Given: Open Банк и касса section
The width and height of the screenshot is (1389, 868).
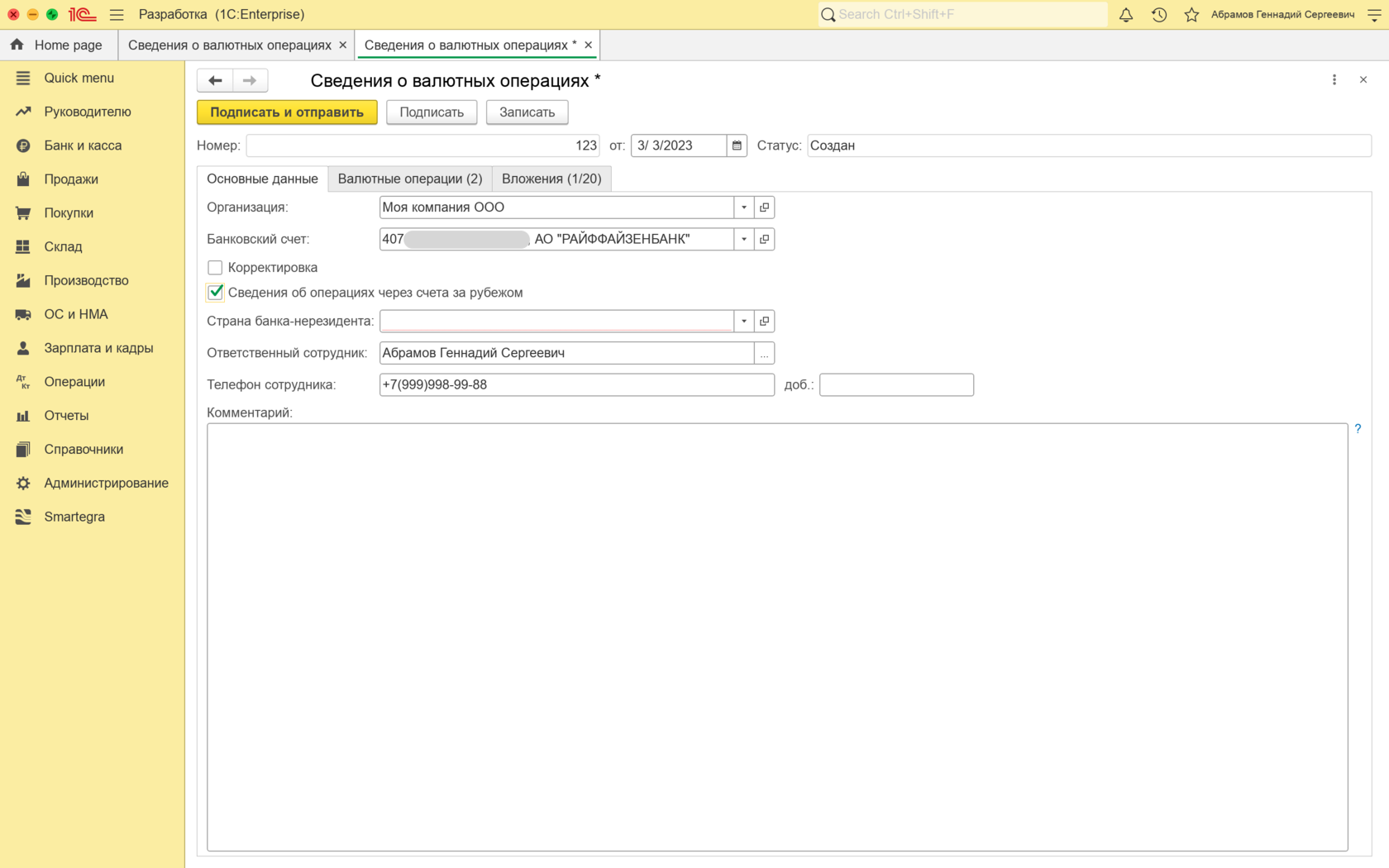Looking at the screenshot, I should coord(83,145).
